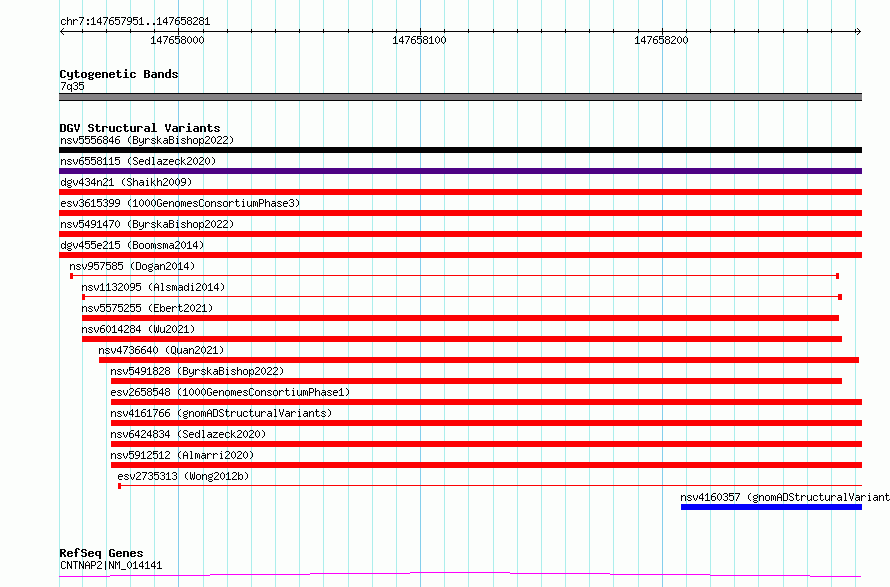Select the red bar under nsv5575255
This screenshot has width=890, height=587.
460,318
